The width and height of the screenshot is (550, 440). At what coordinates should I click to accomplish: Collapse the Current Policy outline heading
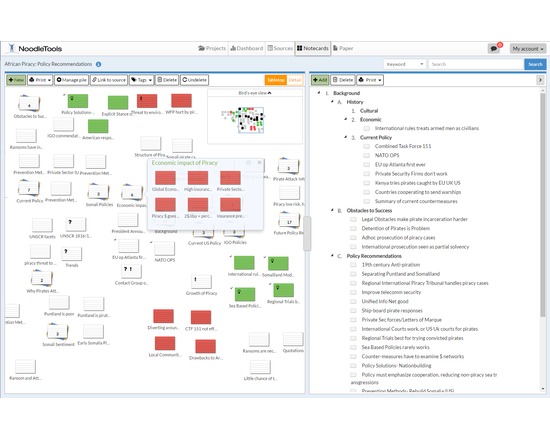point(346,137)
